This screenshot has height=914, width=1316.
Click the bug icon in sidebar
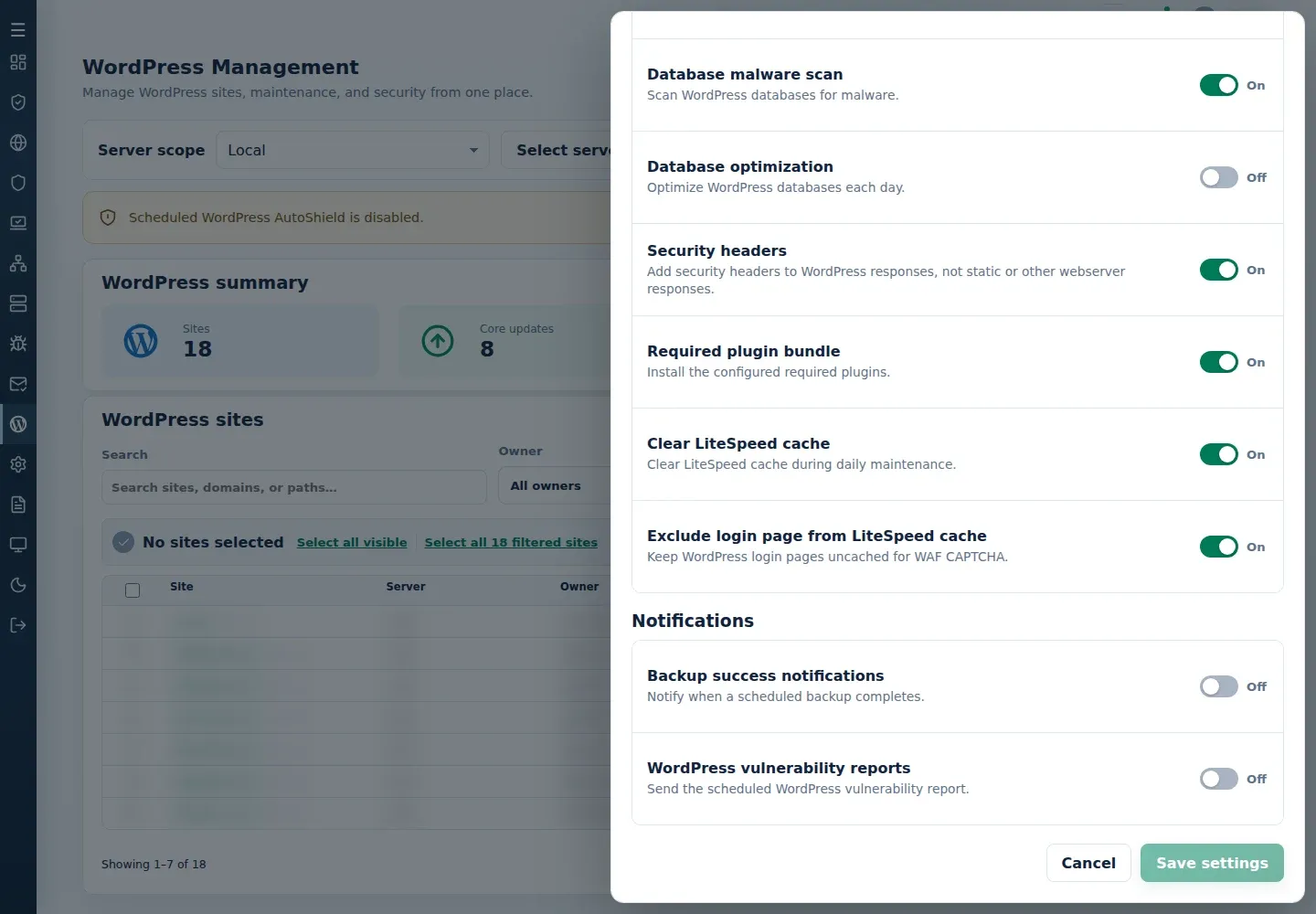point(18,344)
